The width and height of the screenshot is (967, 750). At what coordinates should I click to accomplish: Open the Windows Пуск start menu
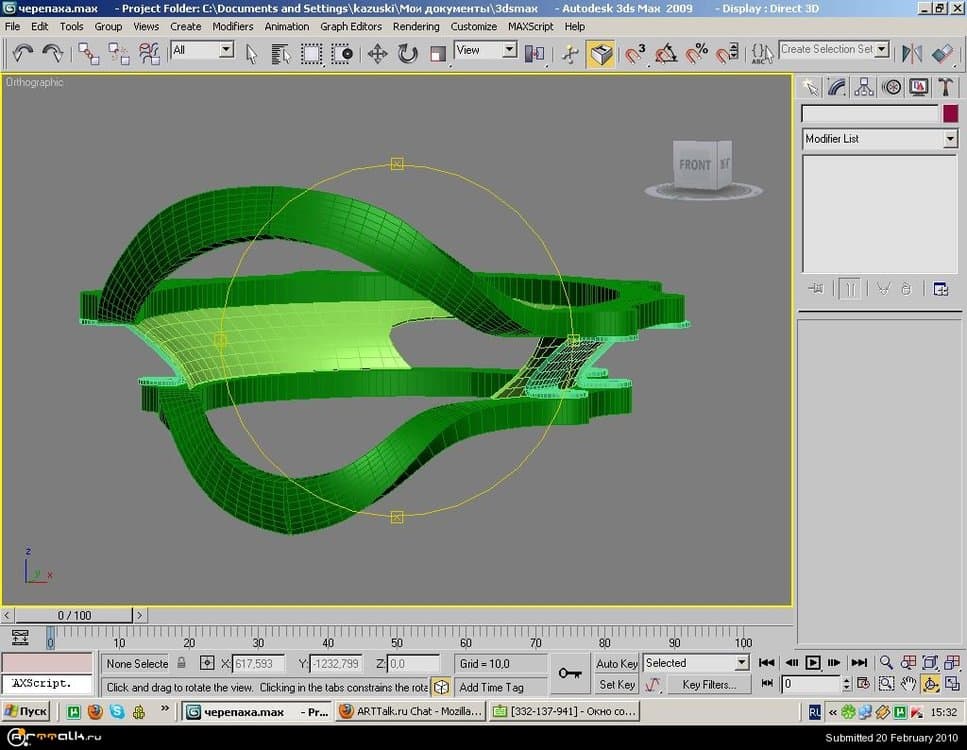[26, 712]
